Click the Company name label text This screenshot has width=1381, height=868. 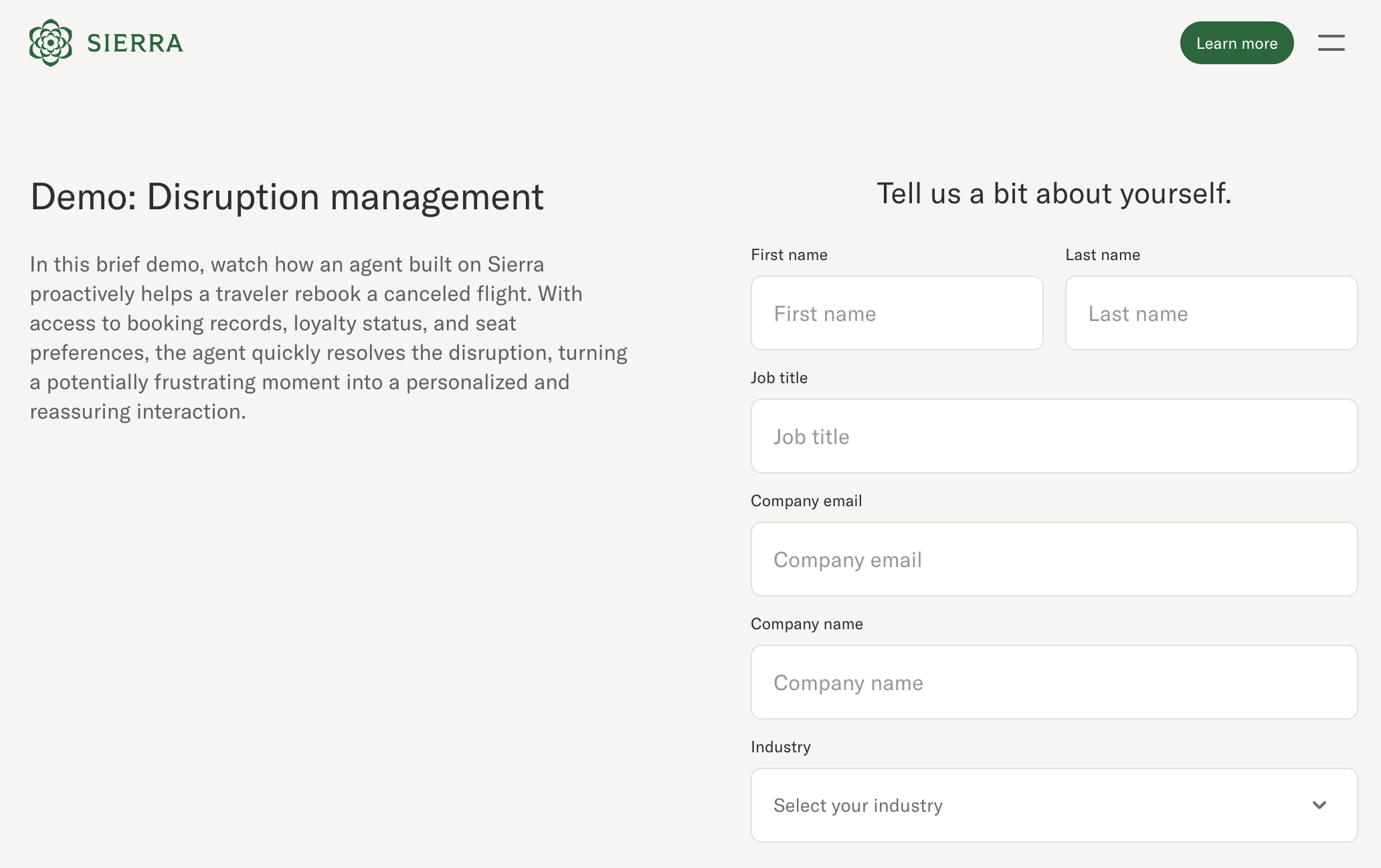click(x=806, y=624)
